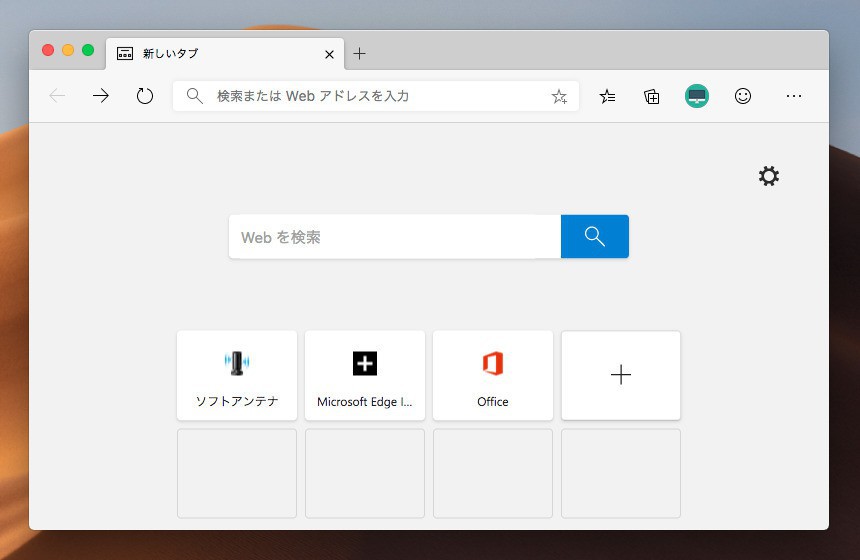Click the blue web search button
Viewport: 860px width, 560px height.
pyautogui.click(x=595, y=237)
